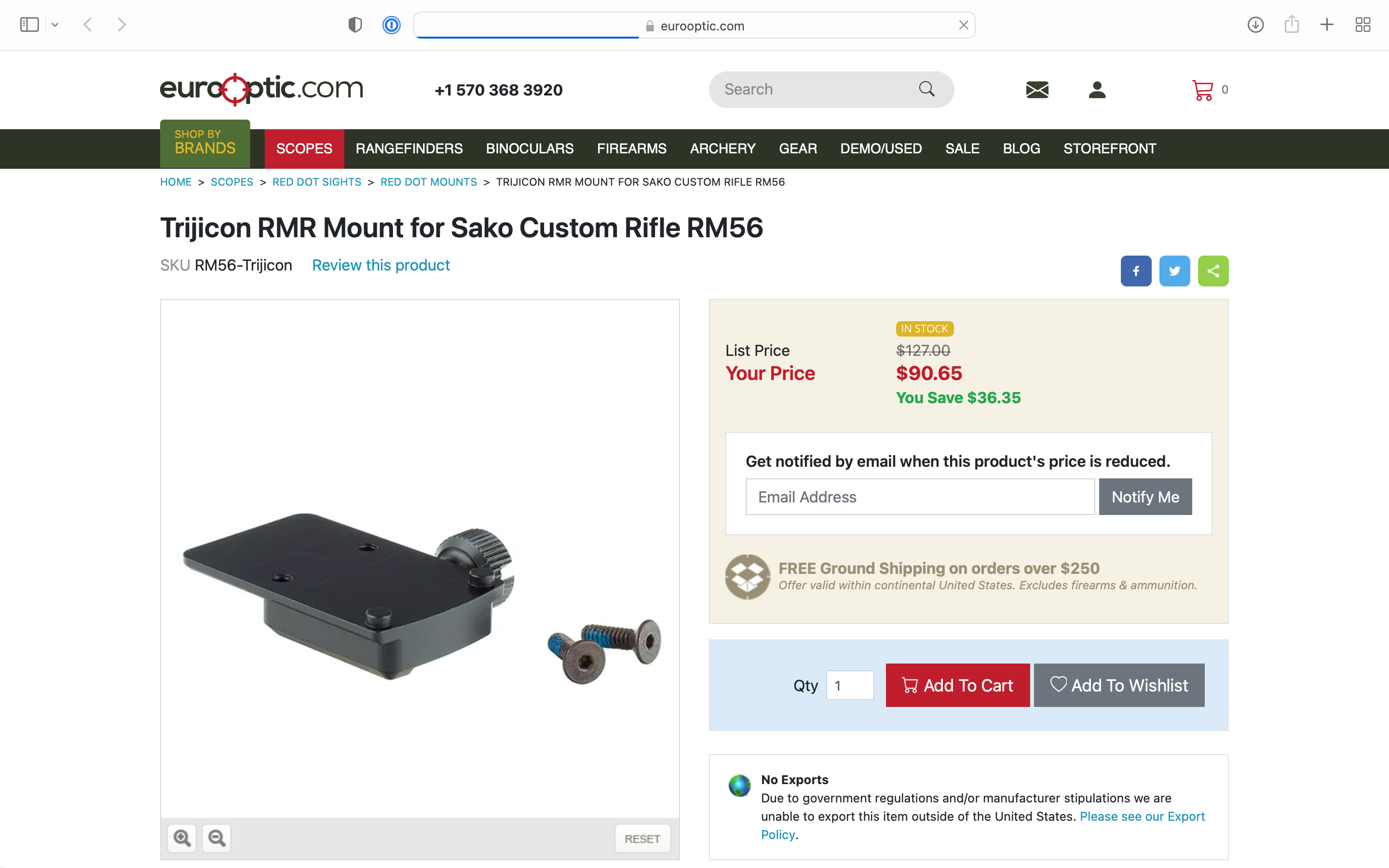Open the green share icon
The width and height of the screenshot is (1389, 868).
click(x=1213, y=271)
